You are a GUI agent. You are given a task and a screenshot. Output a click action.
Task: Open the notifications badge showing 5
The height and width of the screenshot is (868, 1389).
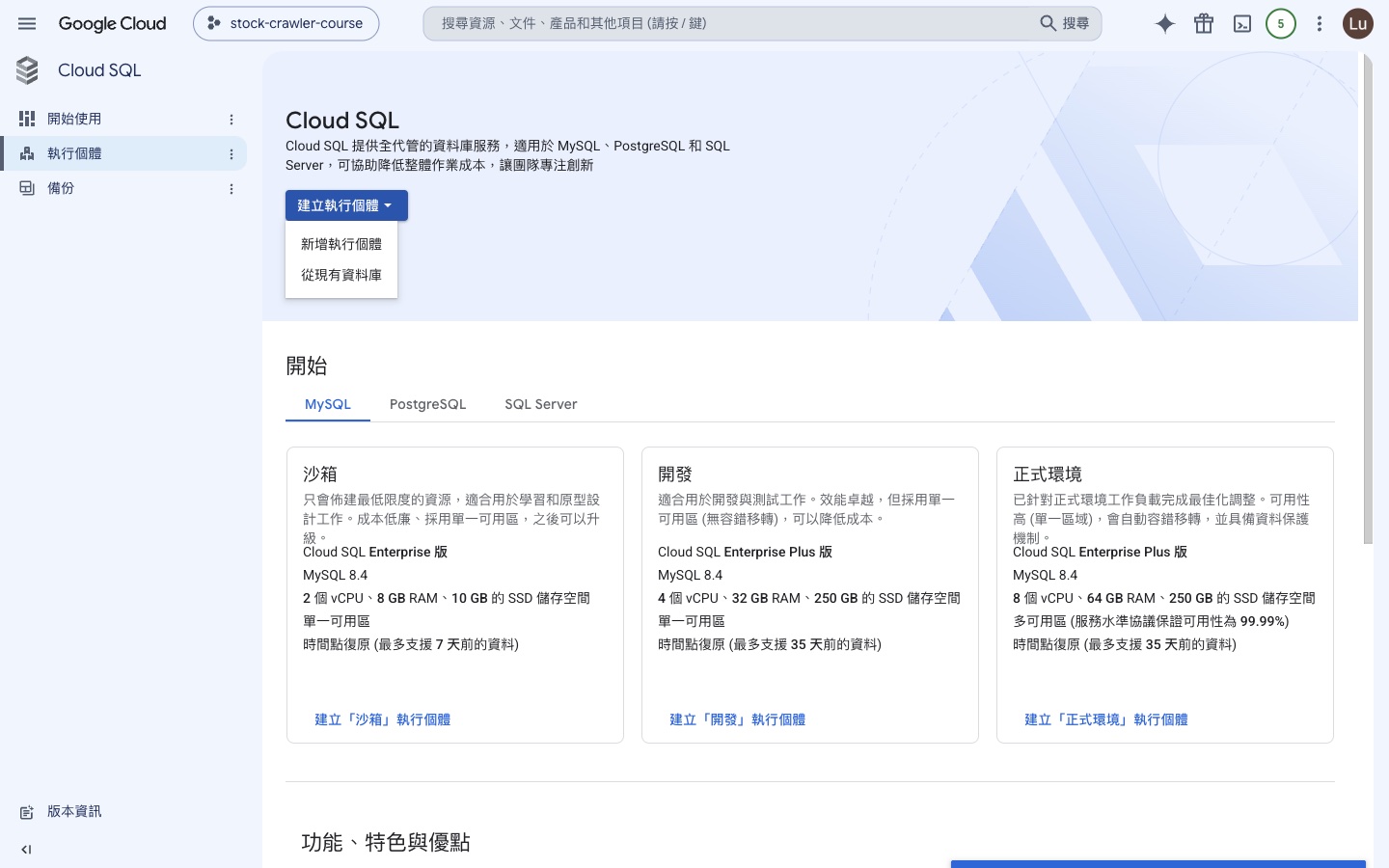1281,23
